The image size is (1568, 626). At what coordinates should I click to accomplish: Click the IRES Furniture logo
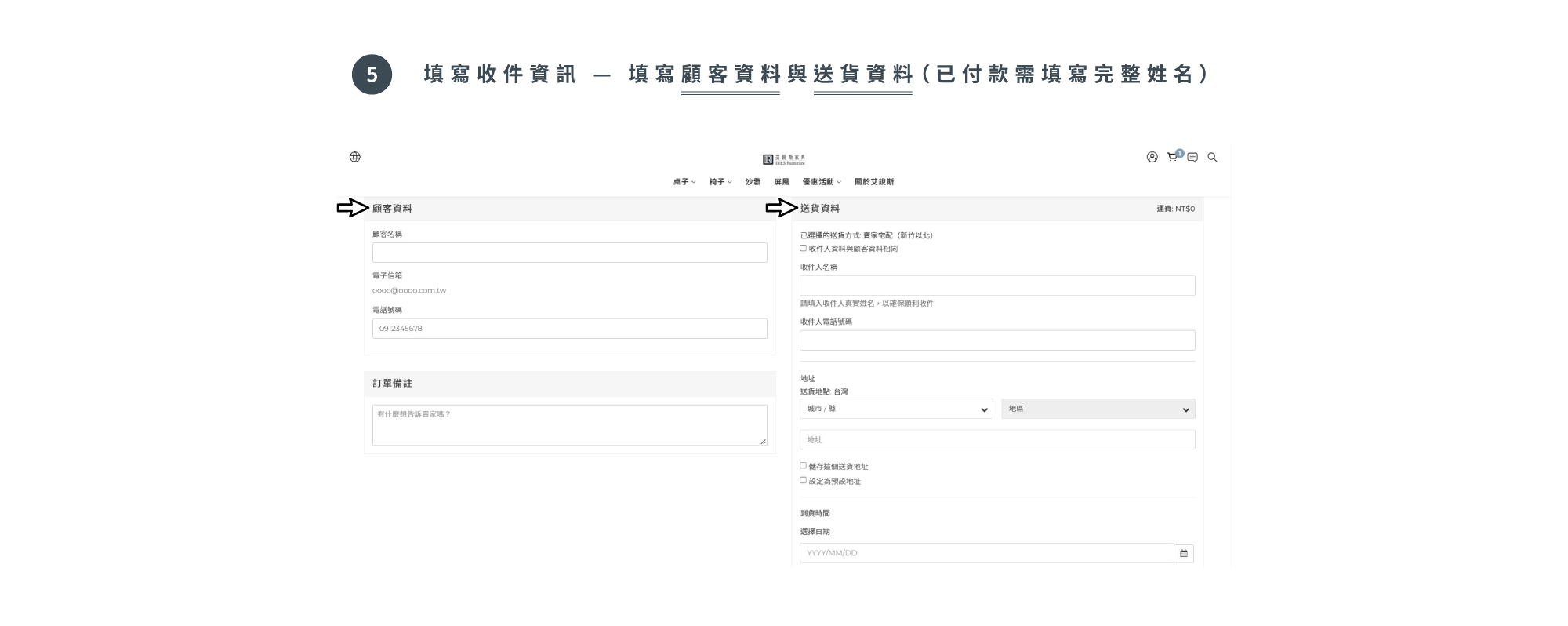784,159
